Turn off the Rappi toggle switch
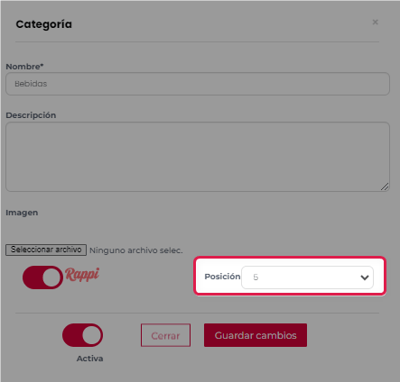This screenshot has height=382, width=400. (x=43, y=277)
